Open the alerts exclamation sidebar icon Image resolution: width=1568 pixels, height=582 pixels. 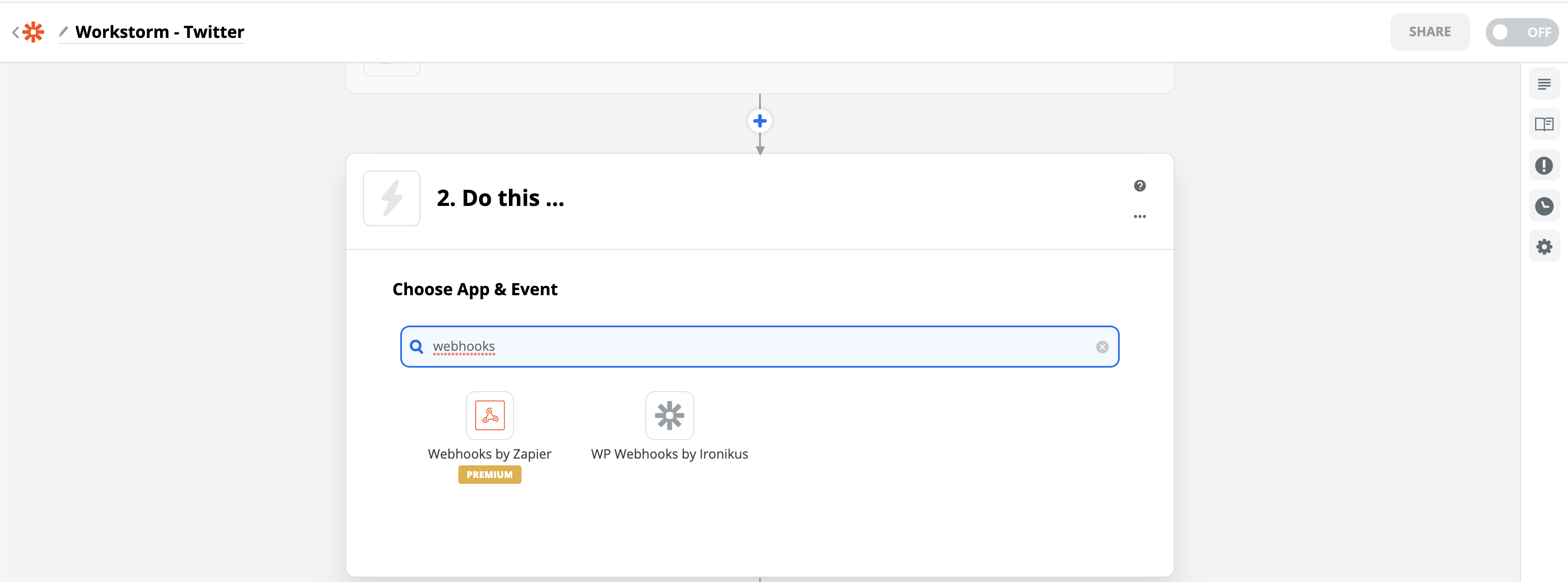[1544, 166]
